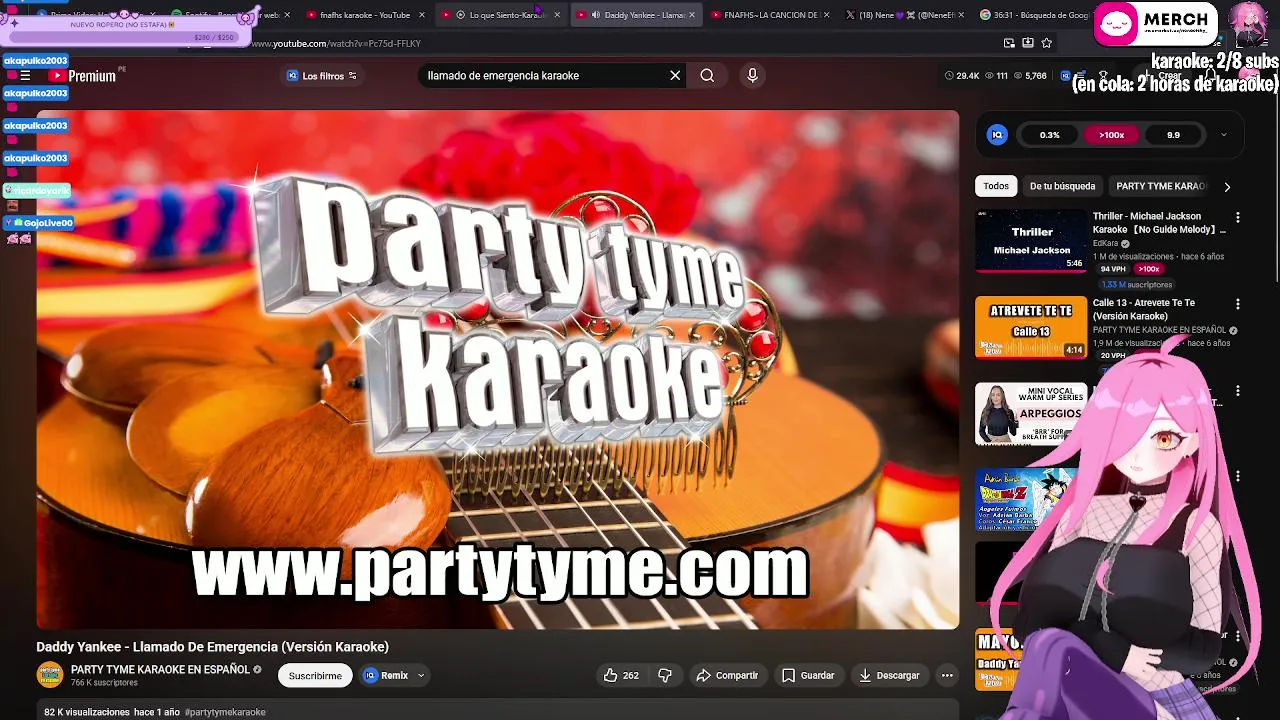Click the #partytymekaraoke hashtag
Image resolution: width=1280 pixels, height=720 pixels.
(225, 712)
